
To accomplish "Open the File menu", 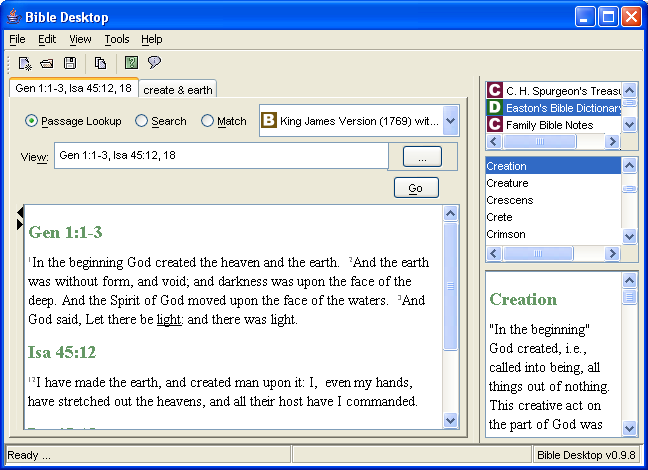I will 17,39.
